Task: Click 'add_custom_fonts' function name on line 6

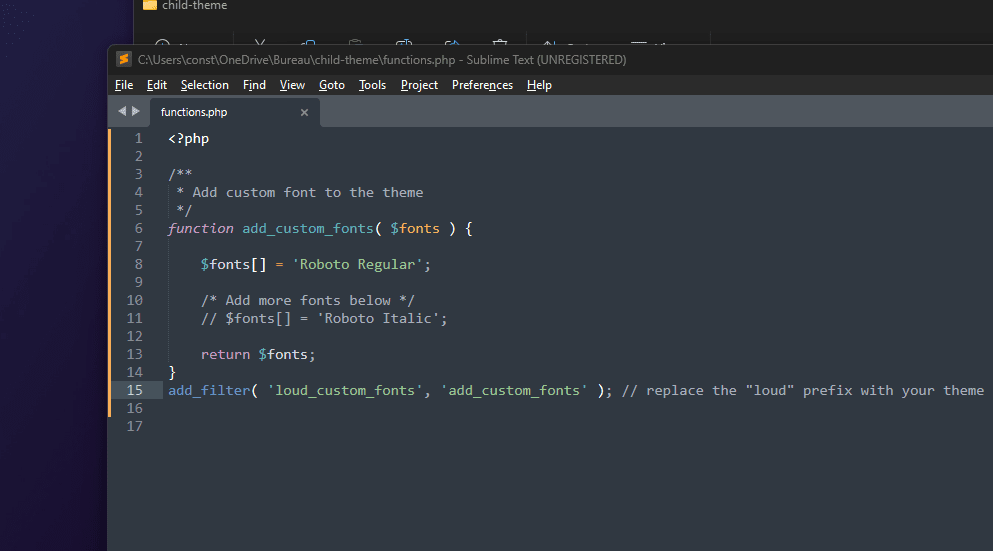Action: coord(308,229)
